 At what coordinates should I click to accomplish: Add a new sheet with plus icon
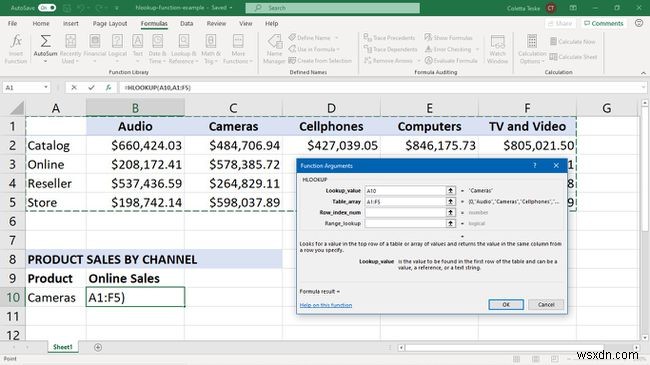(98, 347)
